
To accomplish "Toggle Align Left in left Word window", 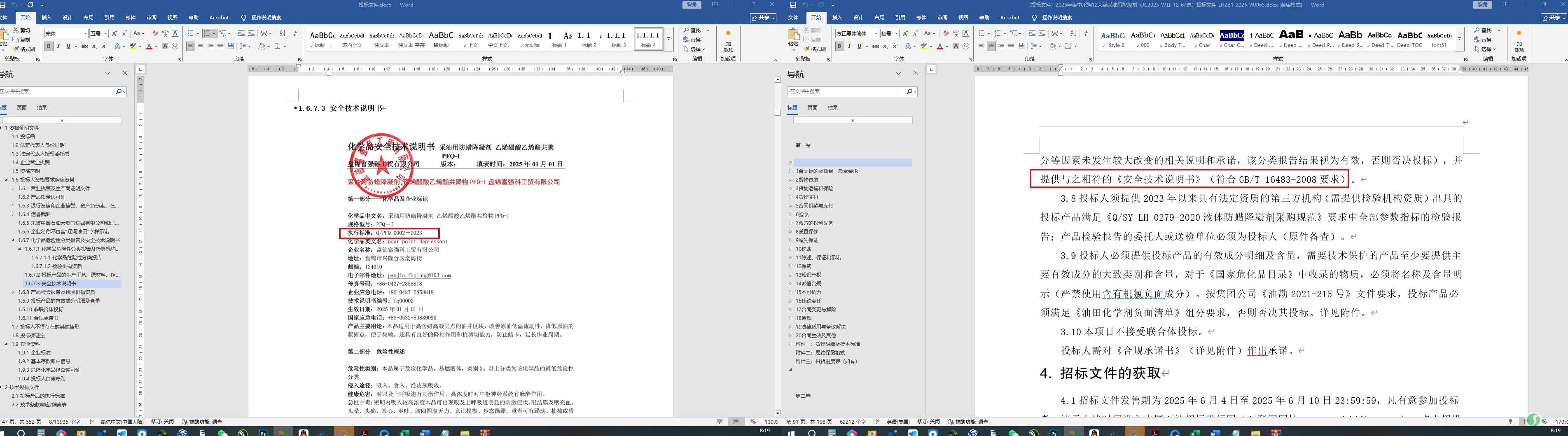I will click(x=191, y=46).
